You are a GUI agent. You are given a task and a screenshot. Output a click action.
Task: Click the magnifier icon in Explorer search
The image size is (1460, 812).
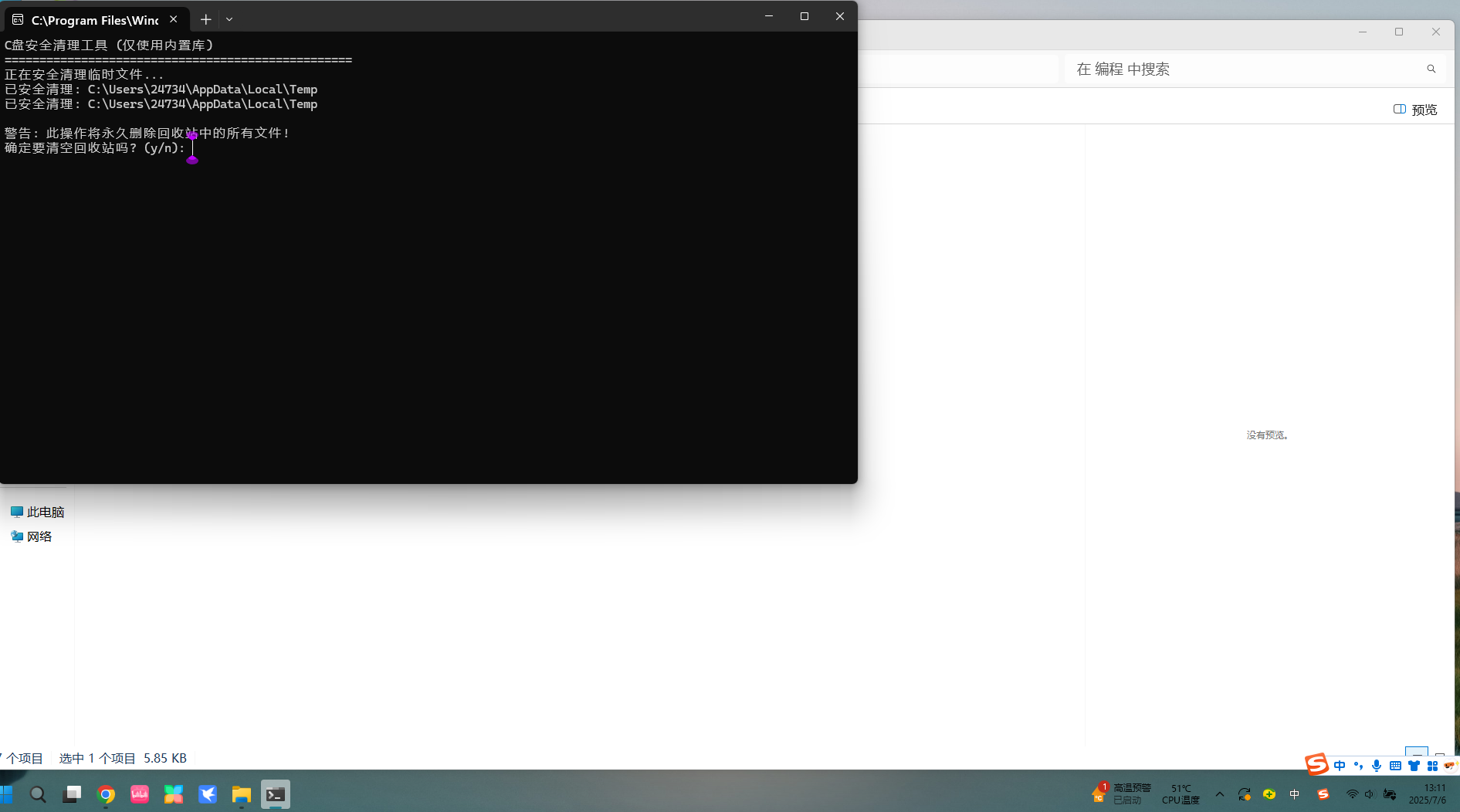tap(1431, 69)
